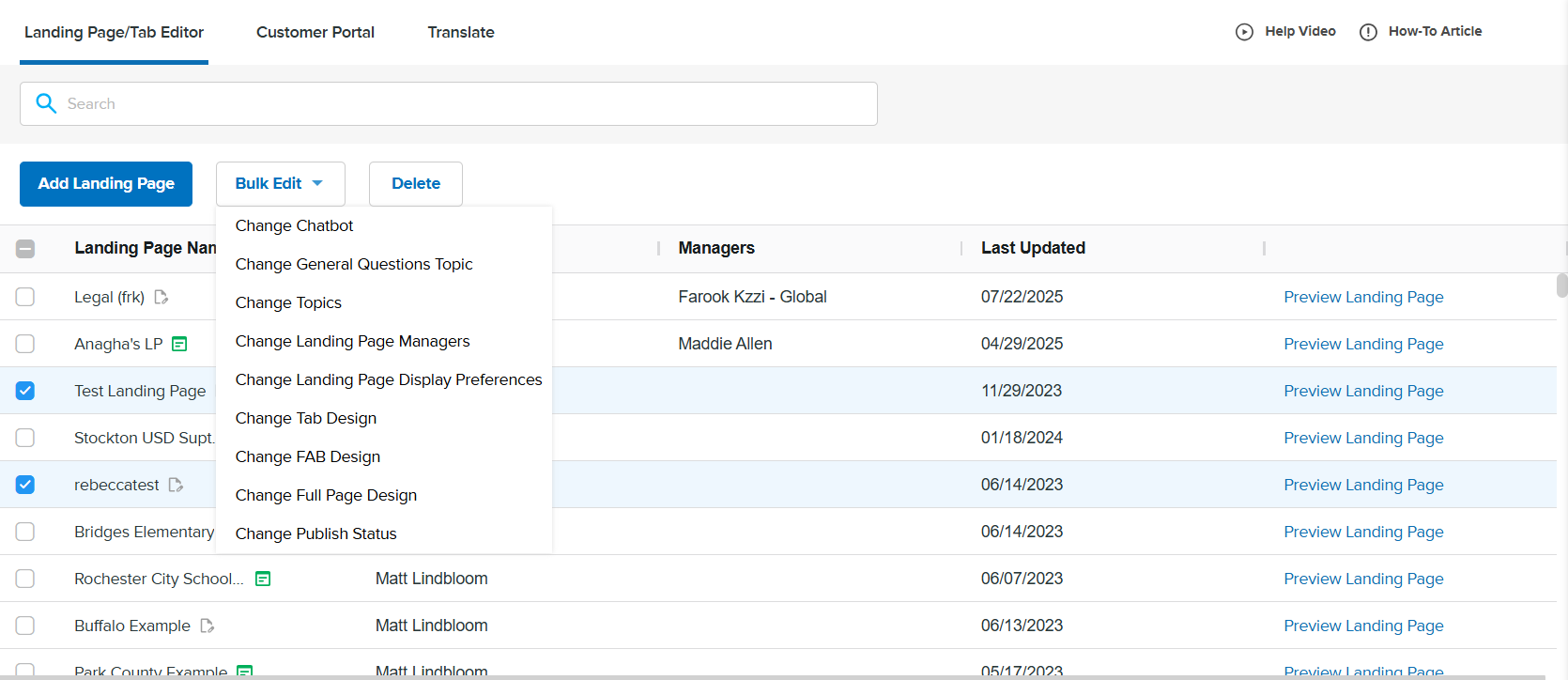Check the Bridges Elementary row checkbox
The image size is (1568, 680).
point(25,532)
